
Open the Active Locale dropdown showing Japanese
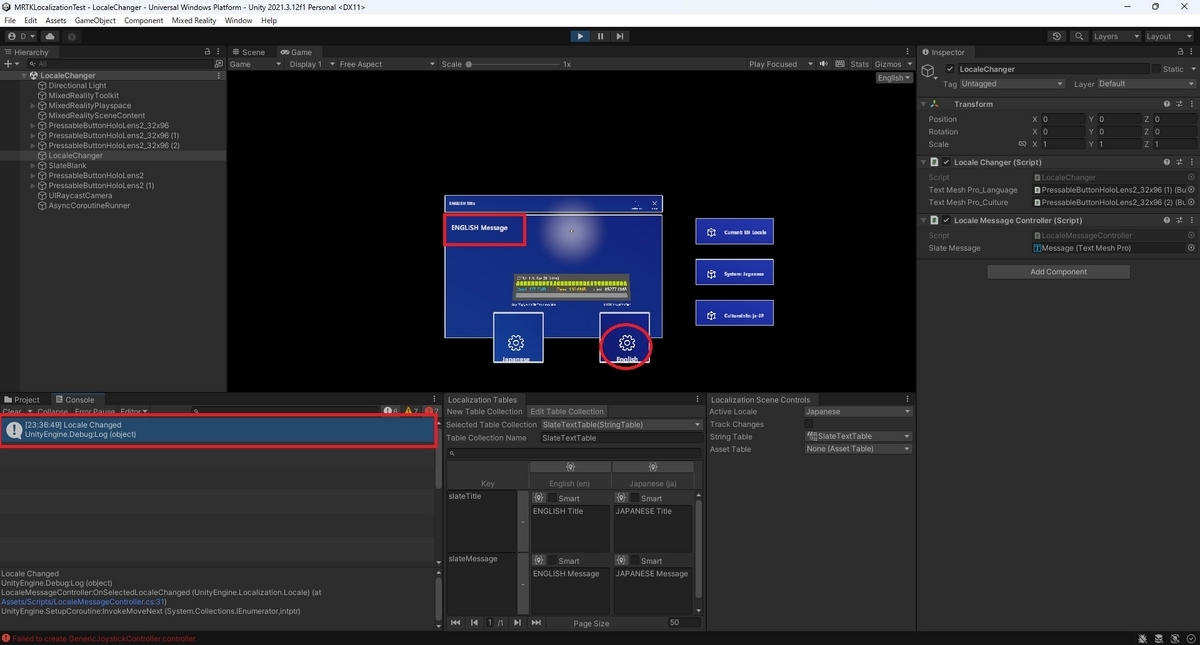pyautogui.click(x=858, y=411)
